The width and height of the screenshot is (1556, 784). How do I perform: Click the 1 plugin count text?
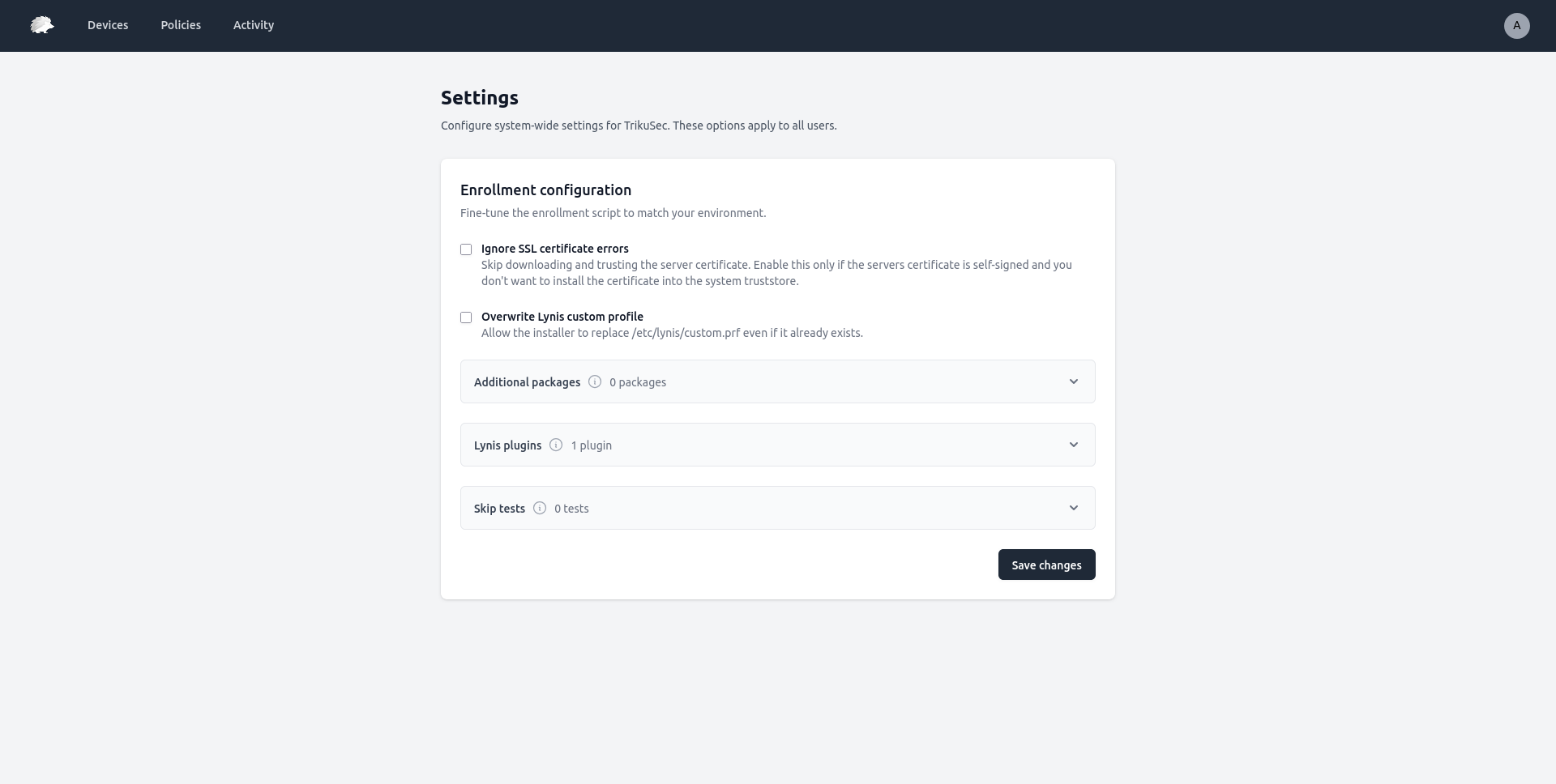pos(591,445)
